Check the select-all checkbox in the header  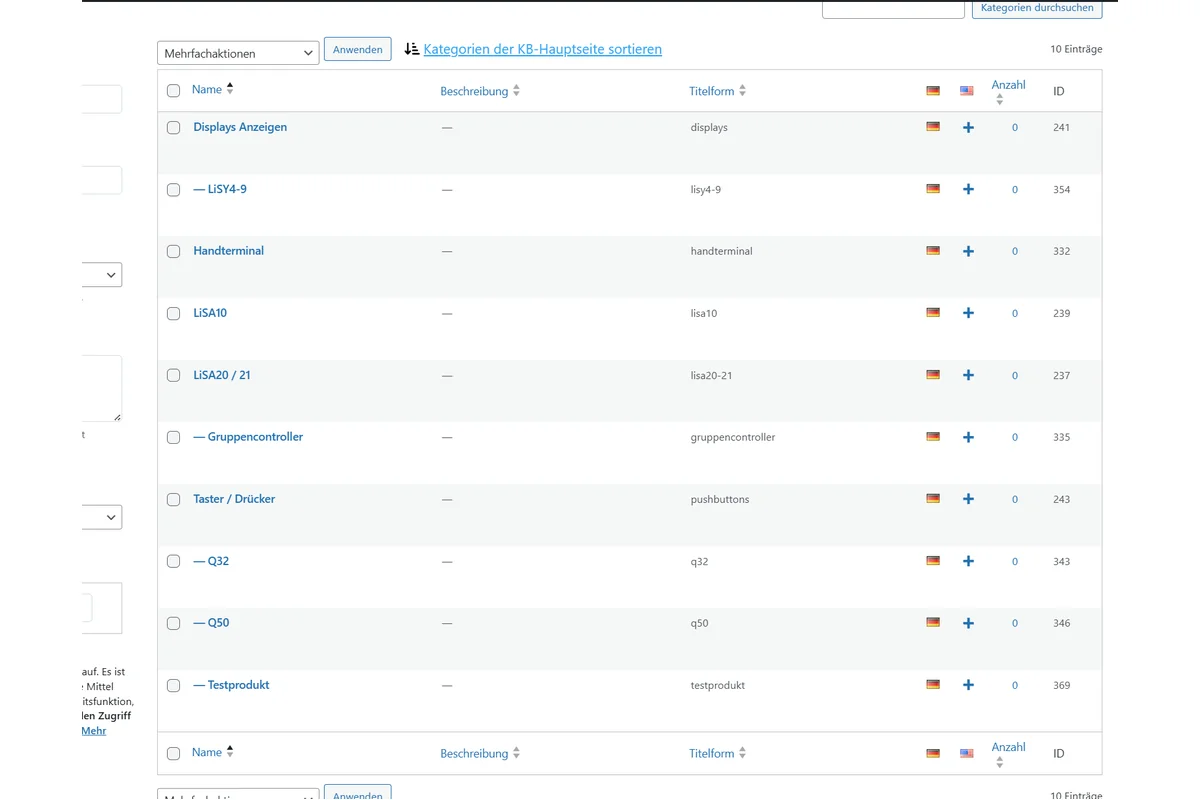click(x=173, y=89)
